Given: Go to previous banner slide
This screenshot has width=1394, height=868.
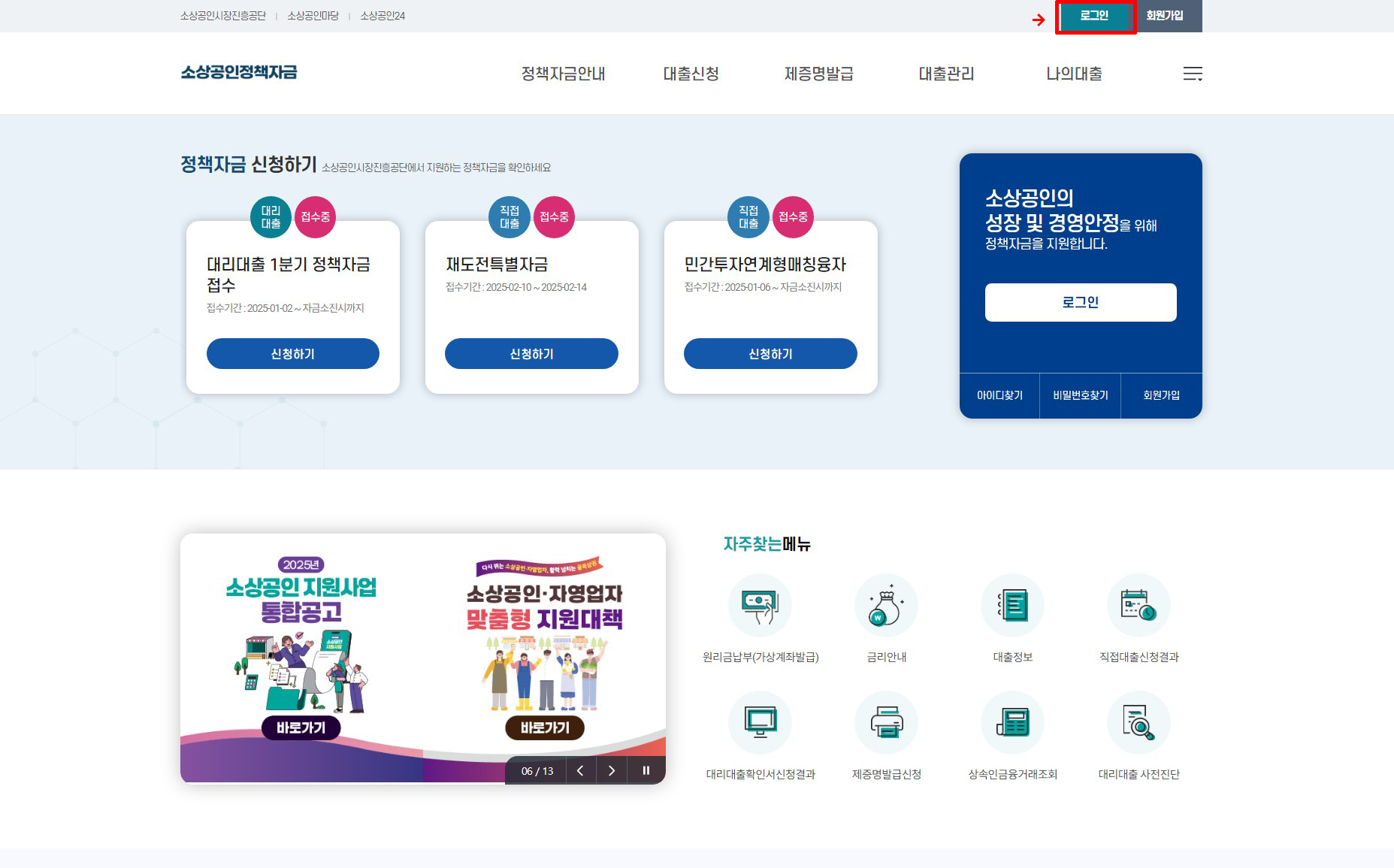Looking at the screenshot, I should (x=580, y=770).
